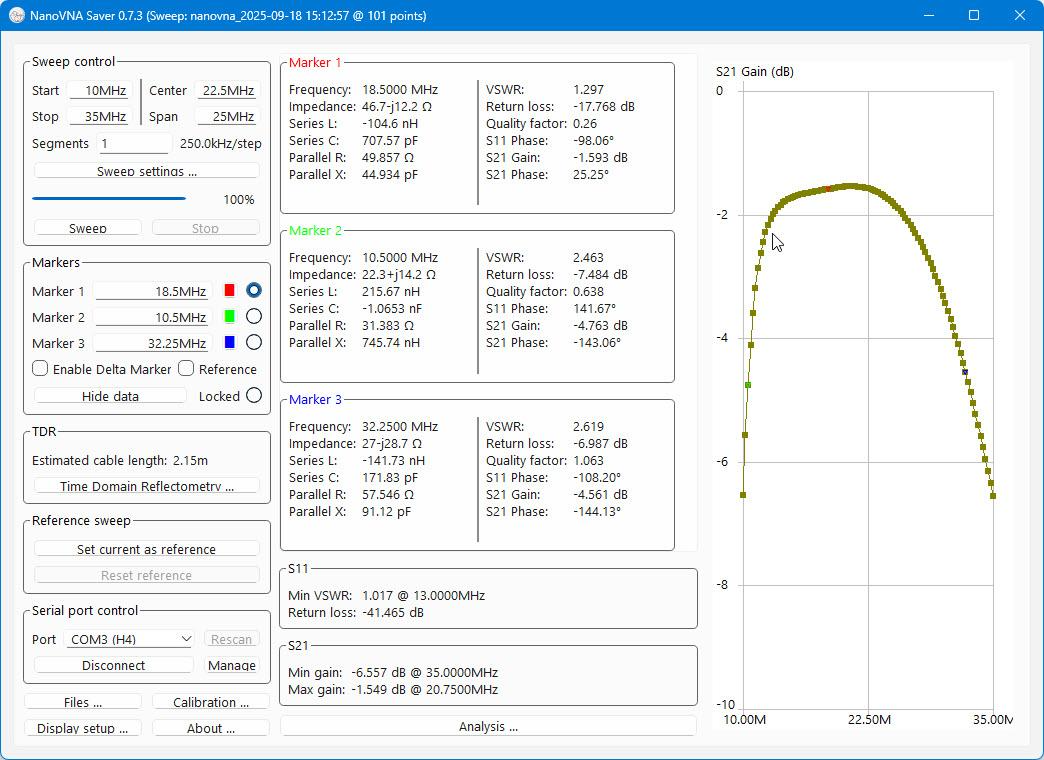Screen dimensions: 1044x760
Task: Click the Estimated cable length 2.15m text
Action: 120,460
